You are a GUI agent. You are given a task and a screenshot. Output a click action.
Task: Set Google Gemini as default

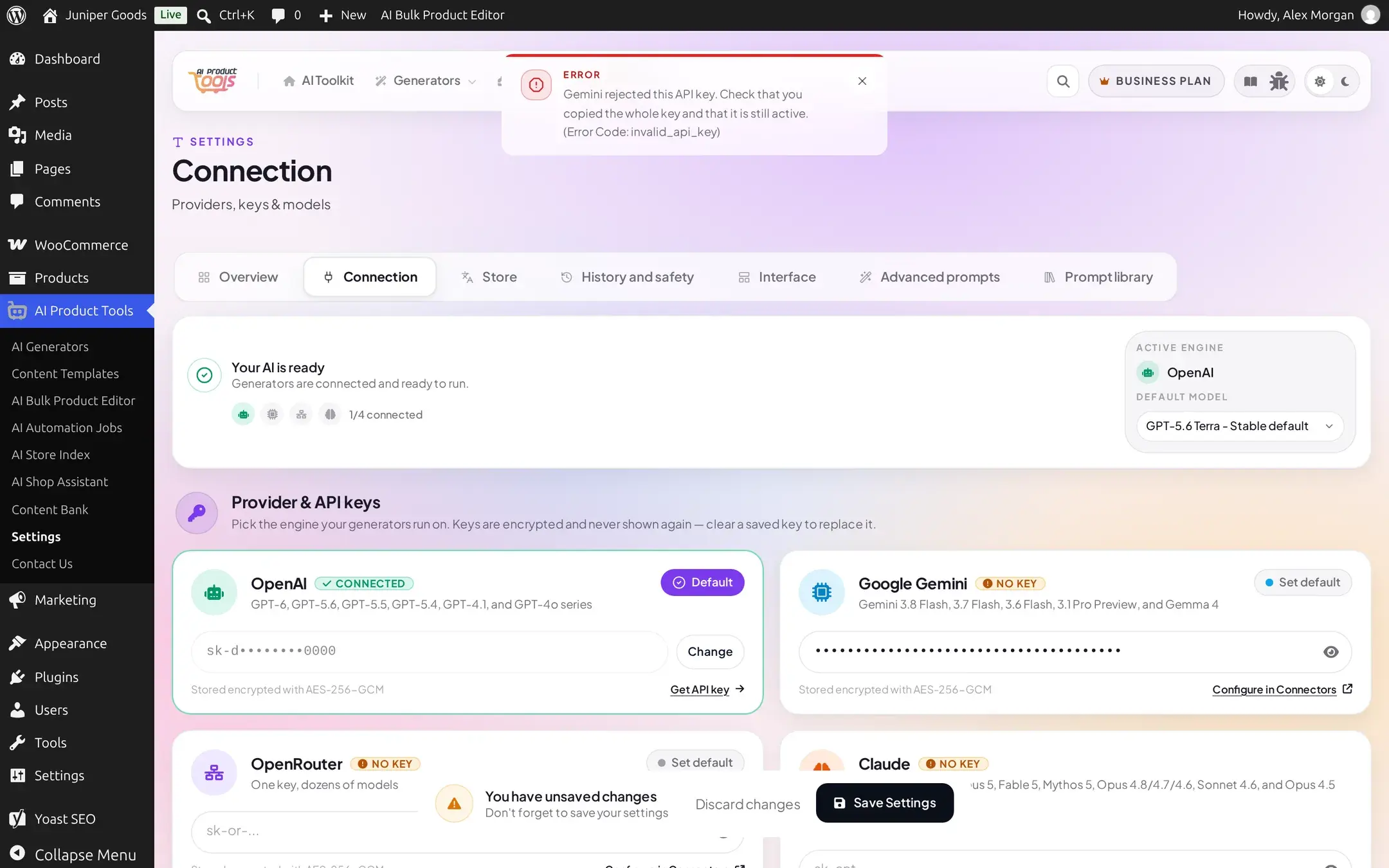pyautogui.click(x=1302, y=583)
